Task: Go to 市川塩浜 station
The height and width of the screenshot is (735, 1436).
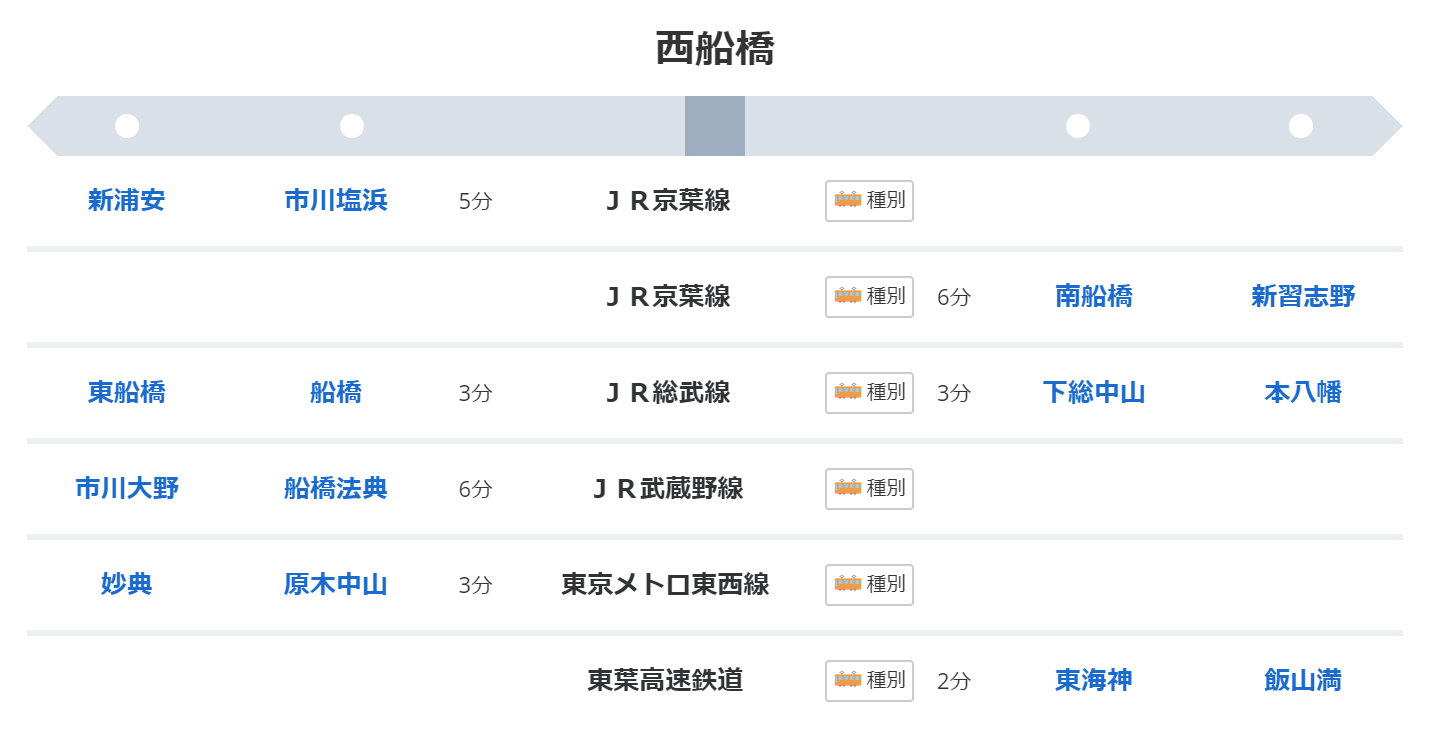Action: pyautogui.click(x=336, y=200)
